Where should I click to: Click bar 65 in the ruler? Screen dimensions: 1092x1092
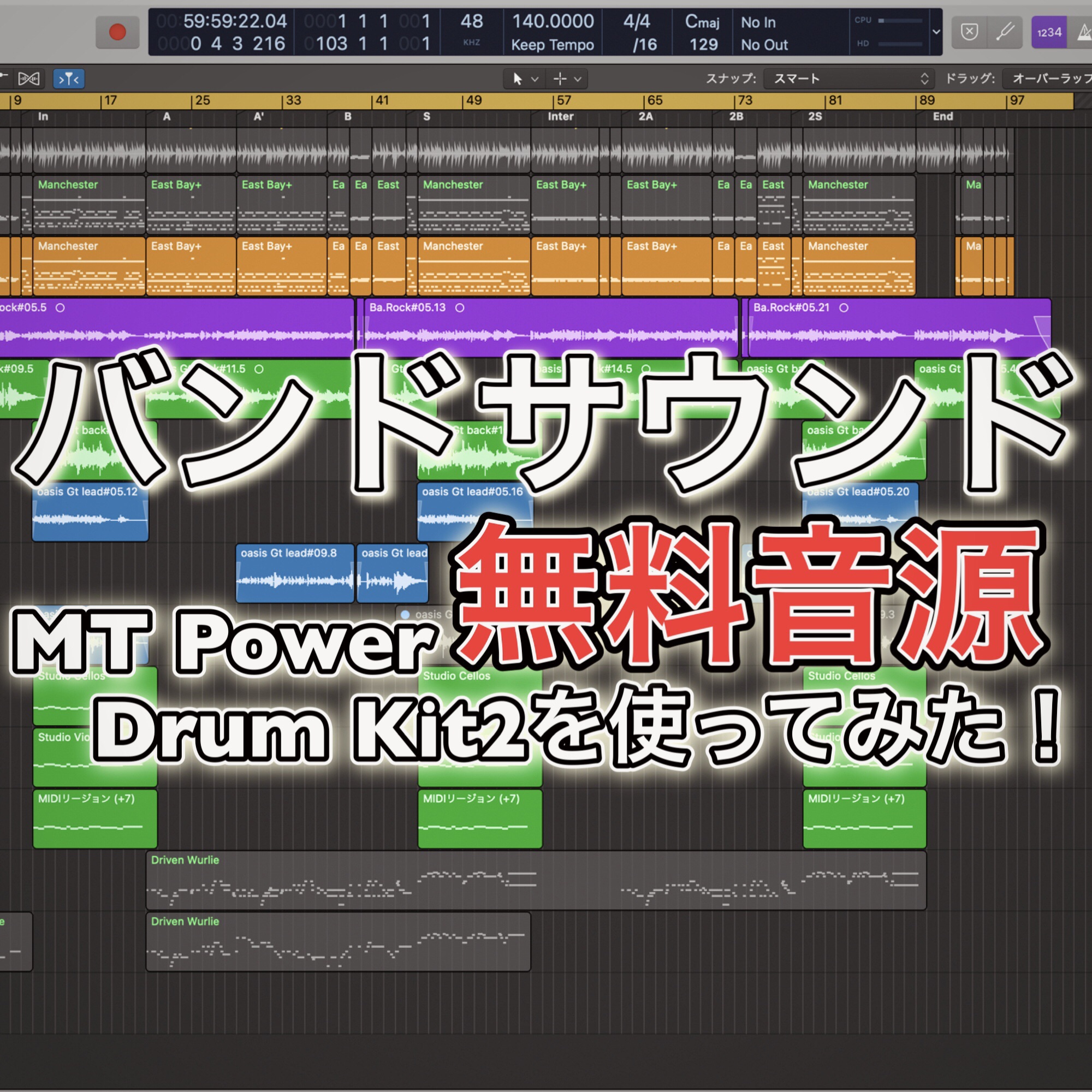pos(655,100)
